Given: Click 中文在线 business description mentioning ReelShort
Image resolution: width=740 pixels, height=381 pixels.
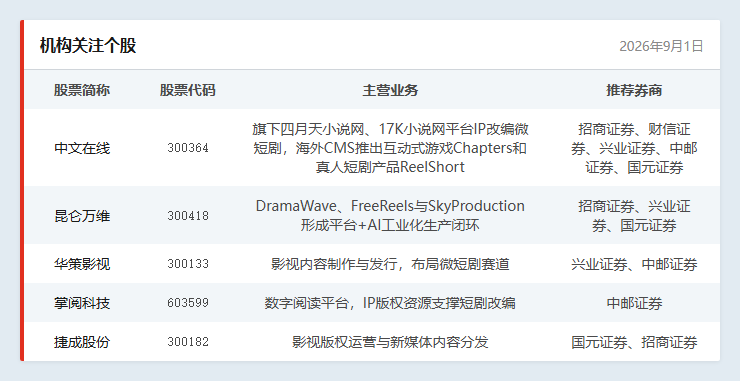Looking at the screenshot, I should point(390,148).
